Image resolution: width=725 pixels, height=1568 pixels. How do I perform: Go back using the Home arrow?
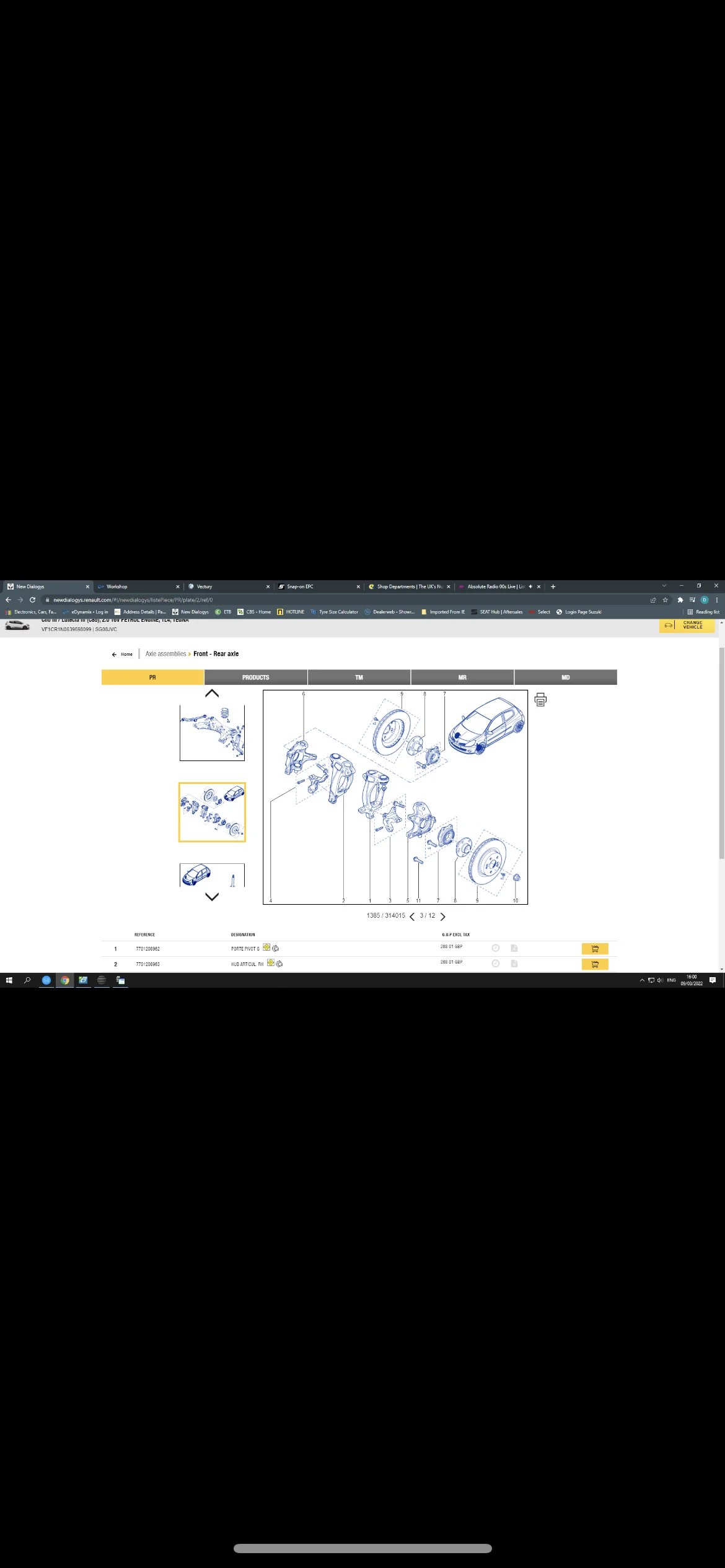114,655
